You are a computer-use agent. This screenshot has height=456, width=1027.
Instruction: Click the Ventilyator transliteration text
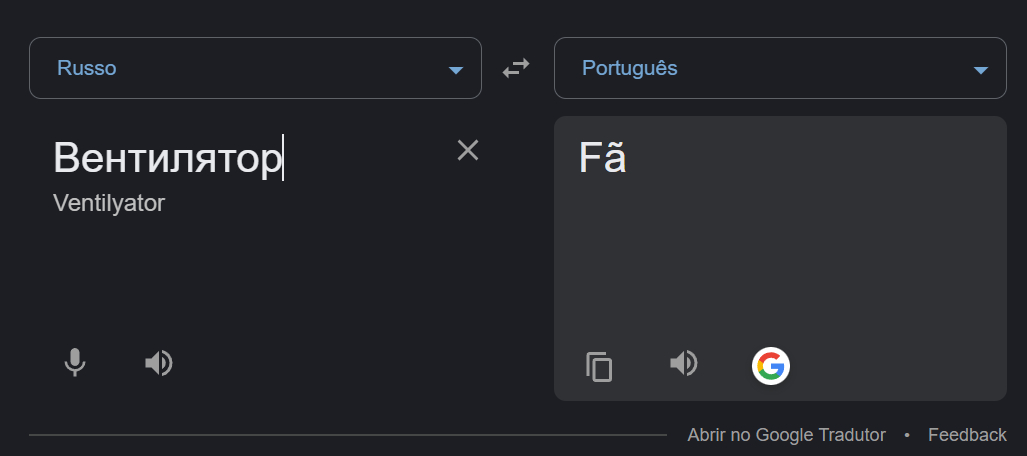[x=109, y=203]
